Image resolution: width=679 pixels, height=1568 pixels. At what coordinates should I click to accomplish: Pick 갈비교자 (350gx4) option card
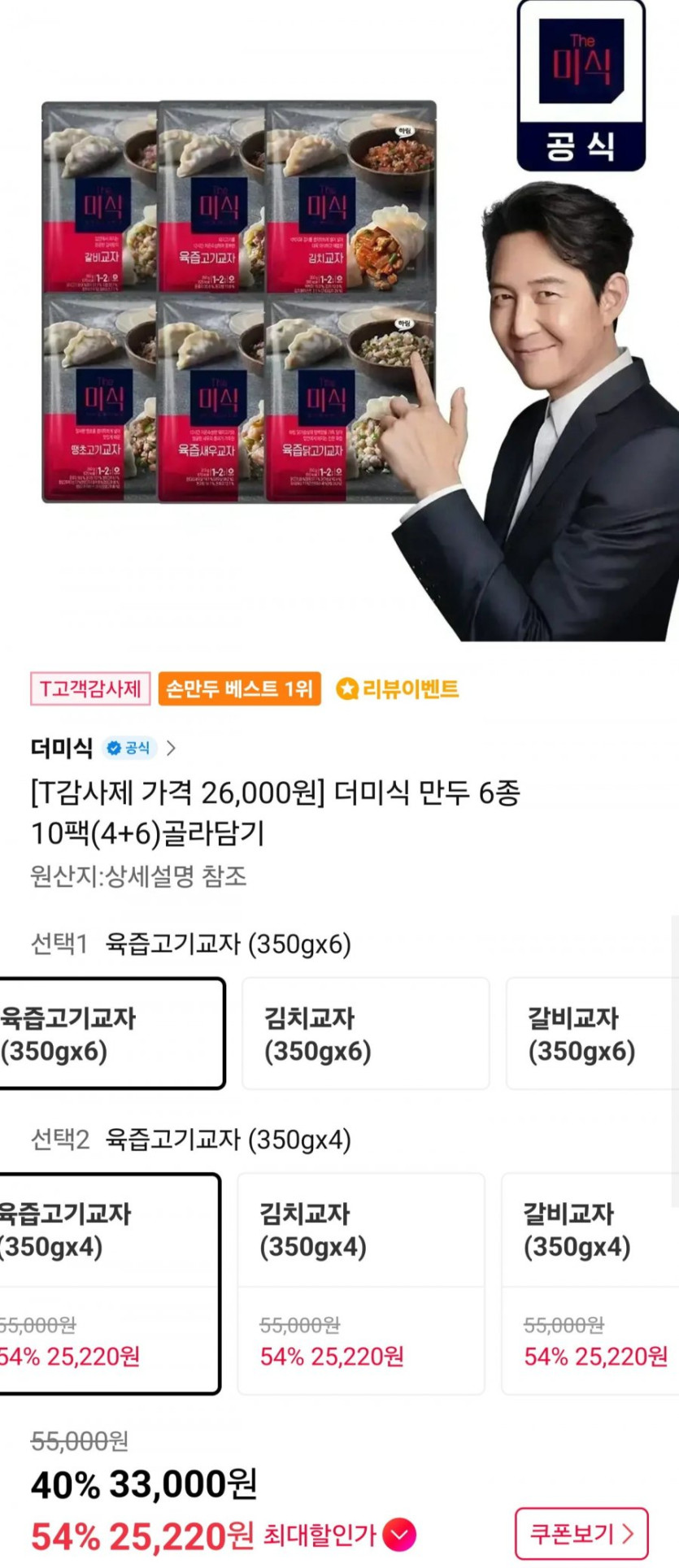click(590, 1284)
